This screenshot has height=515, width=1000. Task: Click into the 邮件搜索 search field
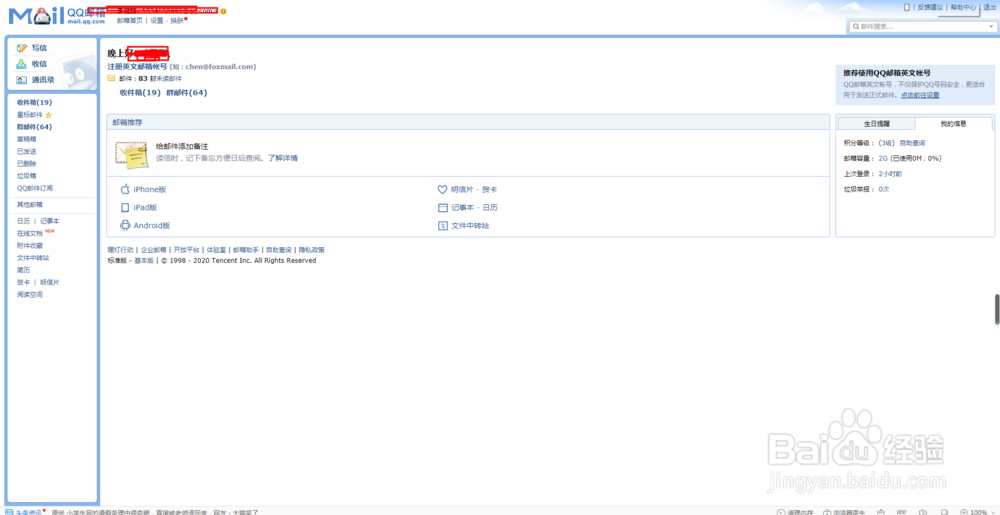pyautogui.click(x=922, y=27)
